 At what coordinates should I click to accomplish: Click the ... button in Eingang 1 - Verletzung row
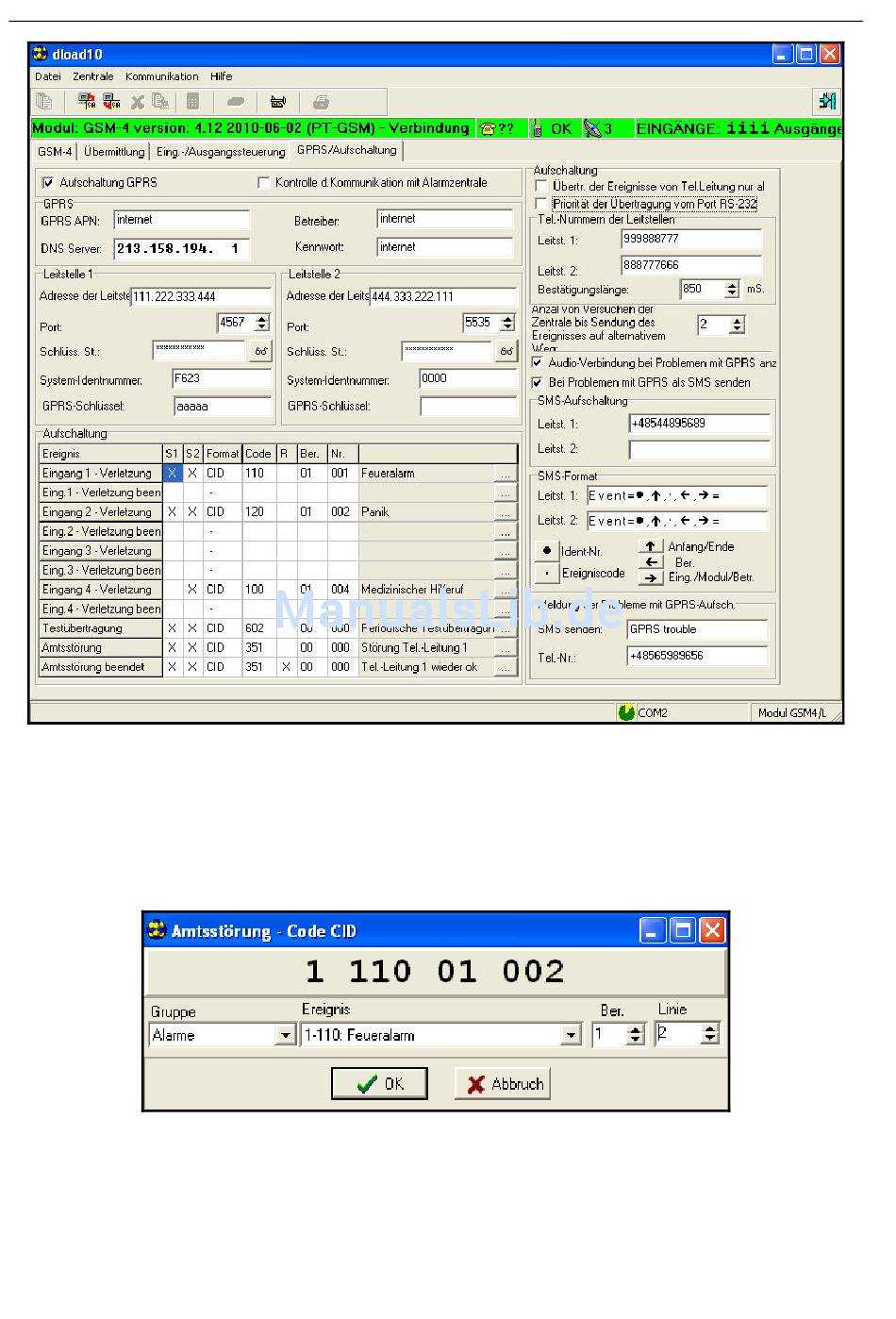506,474
